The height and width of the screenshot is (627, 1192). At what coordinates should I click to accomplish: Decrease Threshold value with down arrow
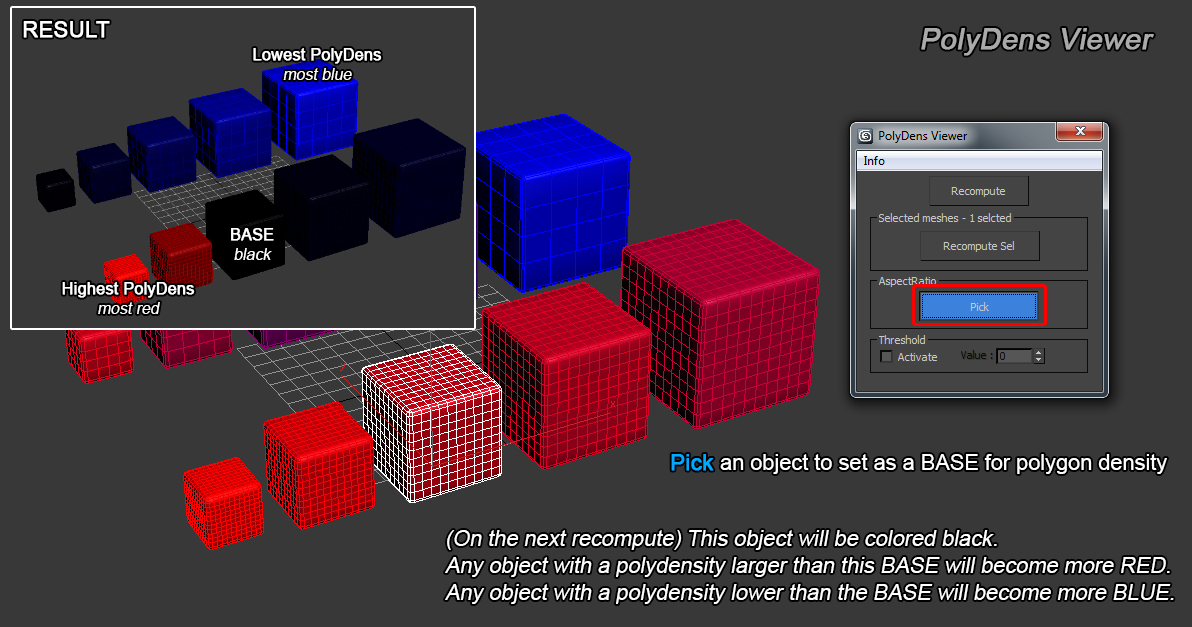coord(1039,360)
